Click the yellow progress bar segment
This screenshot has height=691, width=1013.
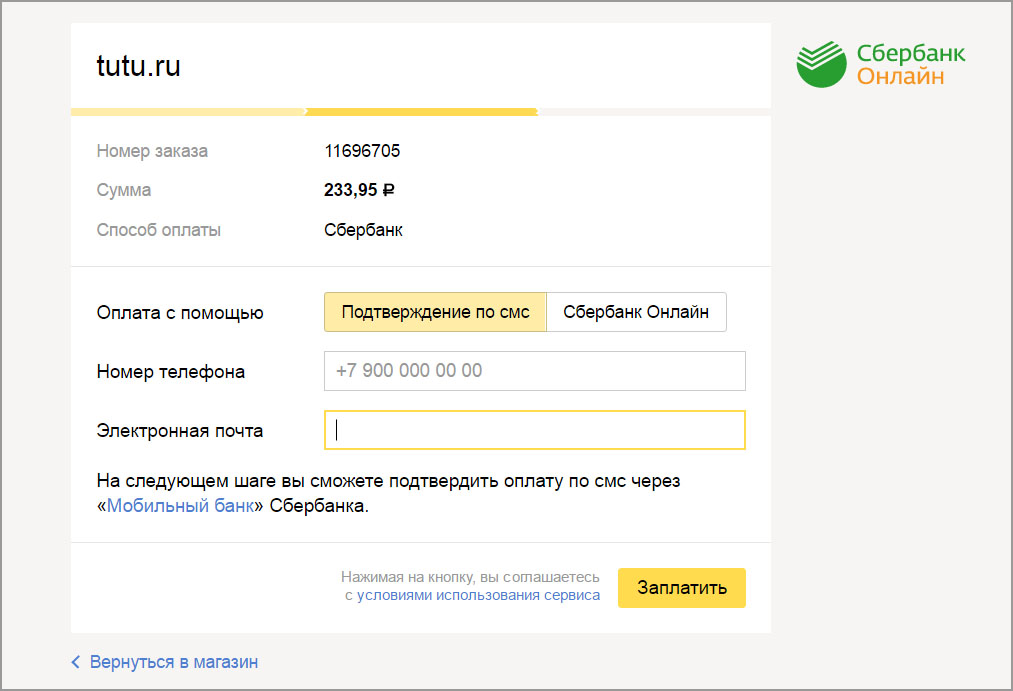point(420,111)
